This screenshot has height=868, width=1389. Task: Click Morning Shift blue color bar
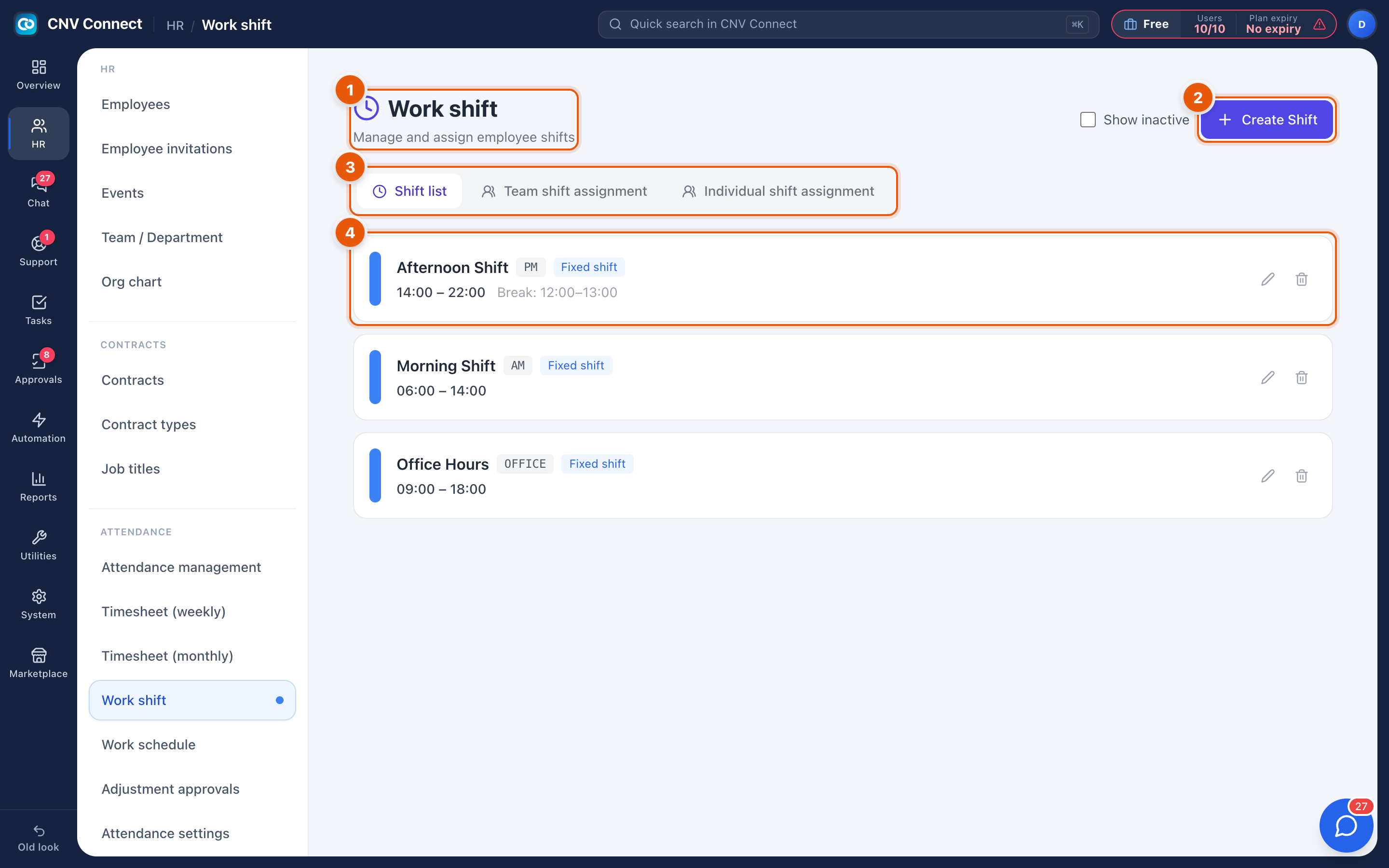point(375,377)
